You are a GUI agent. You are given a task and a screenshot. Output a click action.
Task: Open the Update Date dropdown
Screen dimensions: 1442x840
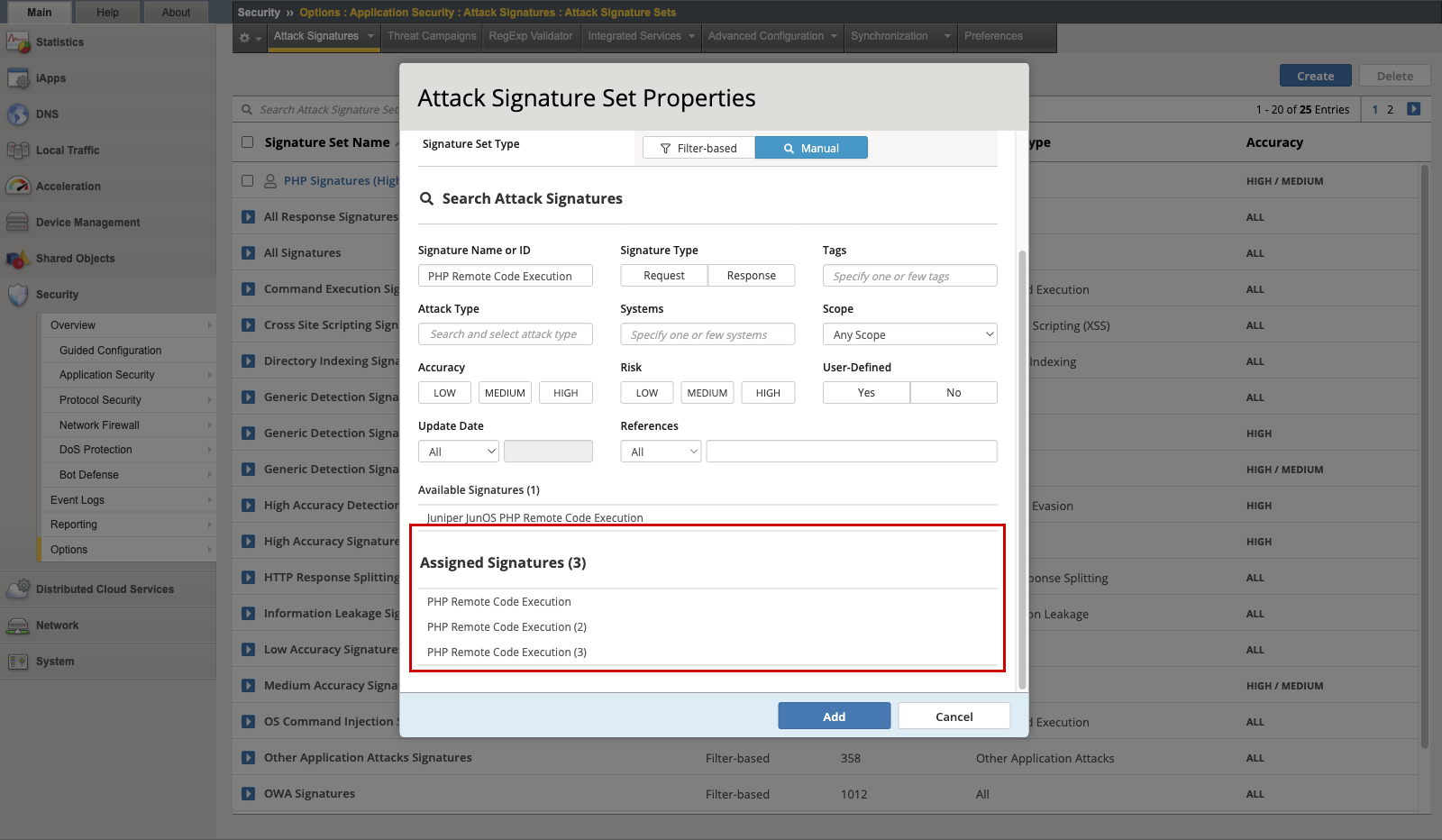(459, 452)
